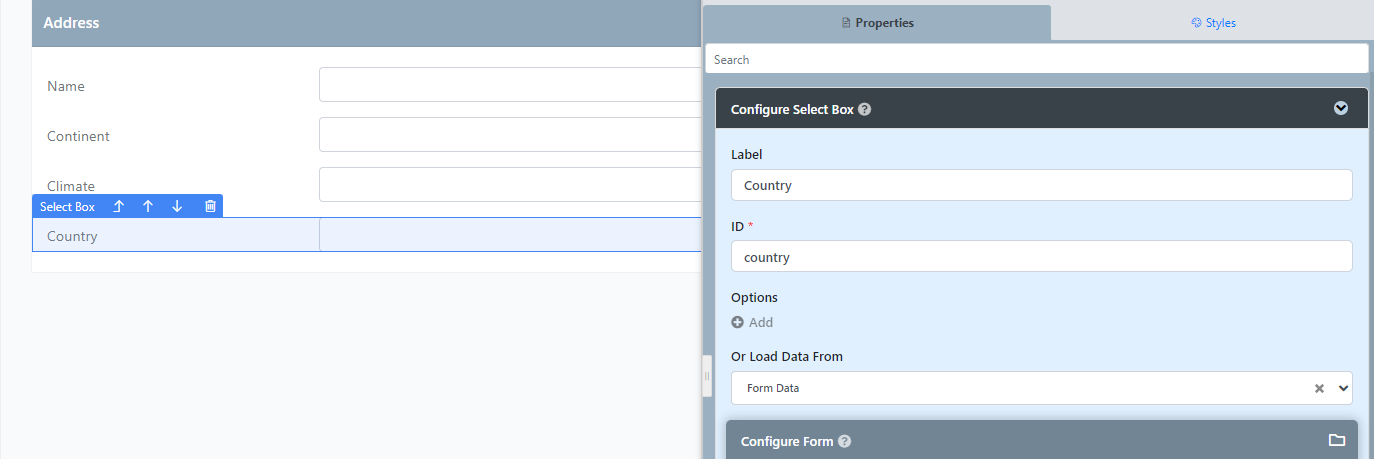Click the Label input containing Country

point(1041,185)
